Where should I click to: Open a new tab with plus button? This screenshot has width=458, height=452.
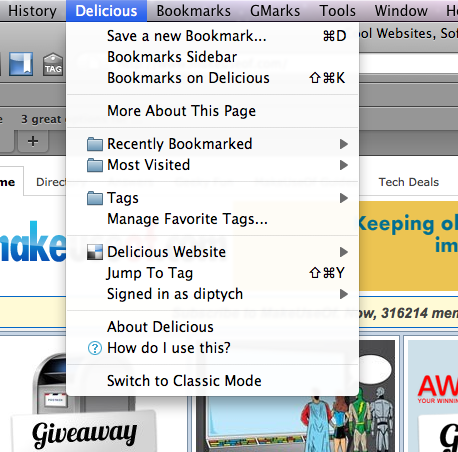[33, 141]
